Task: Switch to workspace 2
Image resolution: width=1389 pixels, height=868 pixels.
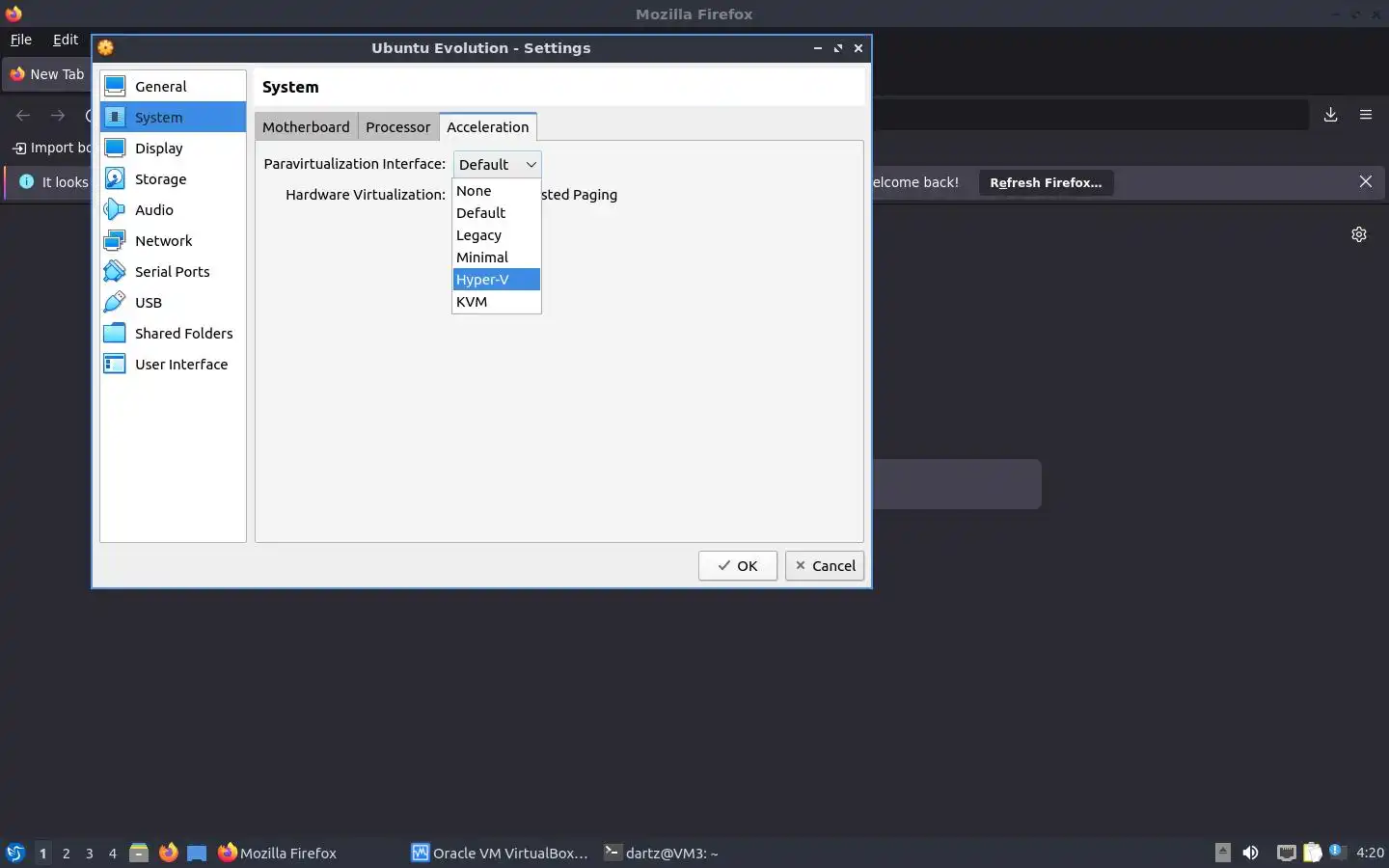Action: click(x=66, y=853)
